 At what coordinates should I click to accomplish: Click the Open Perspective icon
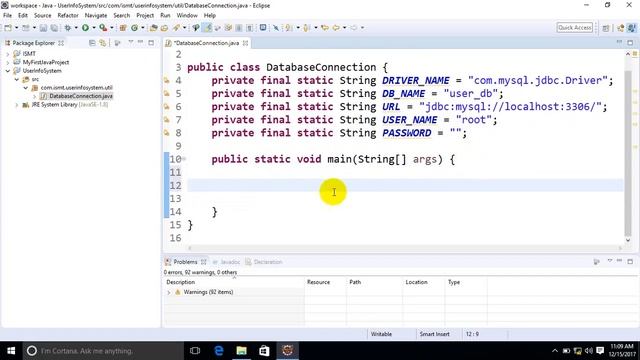point(606,28)
